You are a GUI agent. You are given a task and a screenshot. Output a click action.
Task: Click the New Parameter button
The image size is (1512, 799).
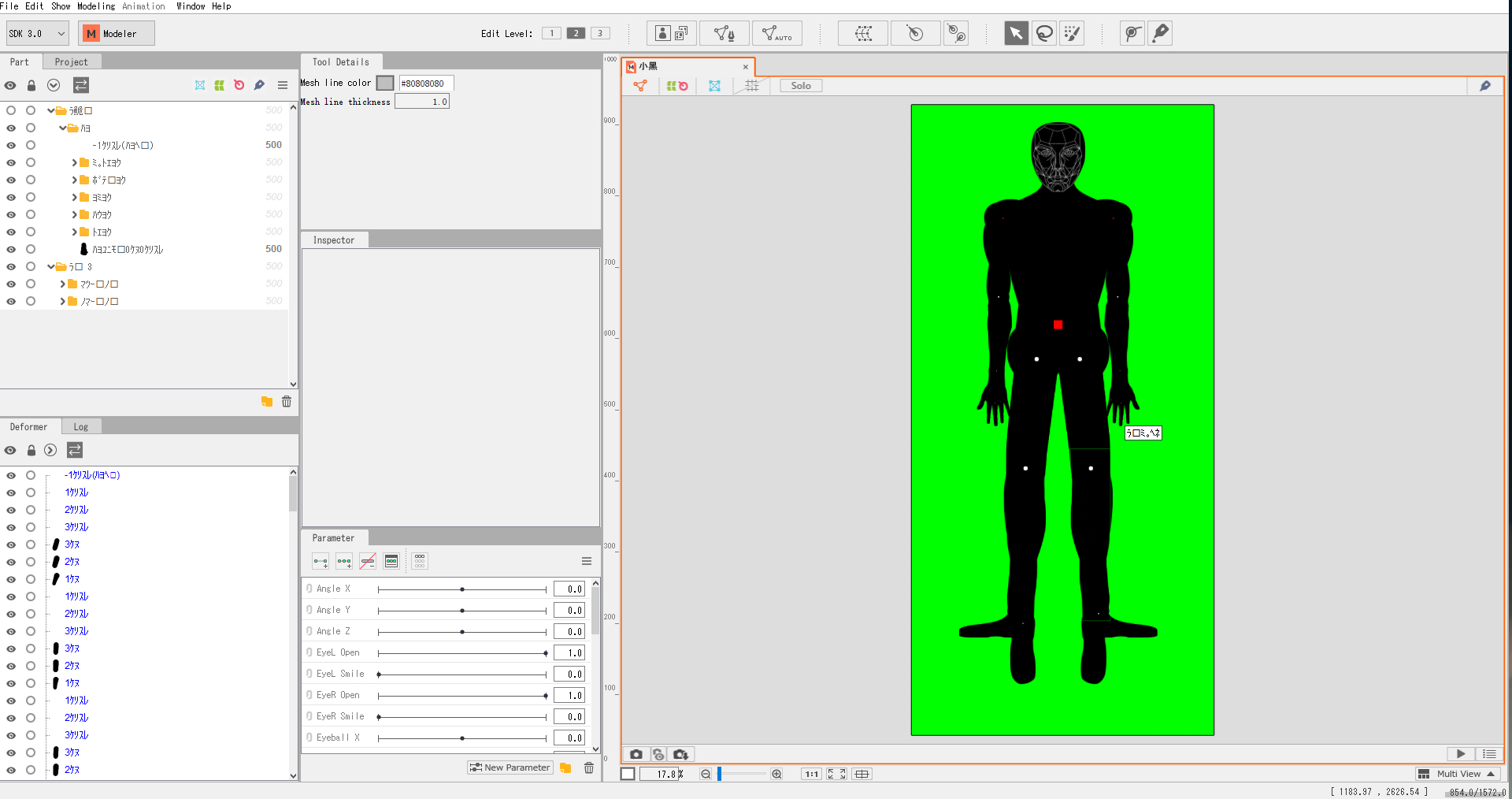[510, 767]
